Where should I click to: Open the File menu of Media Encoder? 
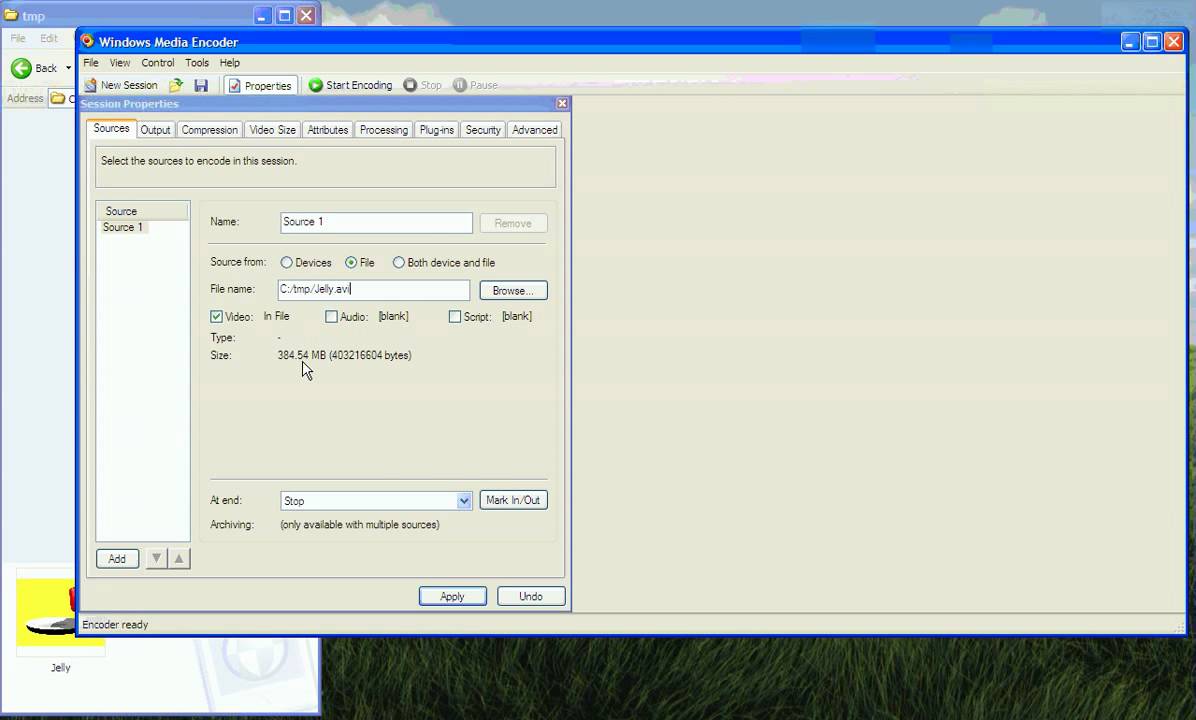[91, 63]
